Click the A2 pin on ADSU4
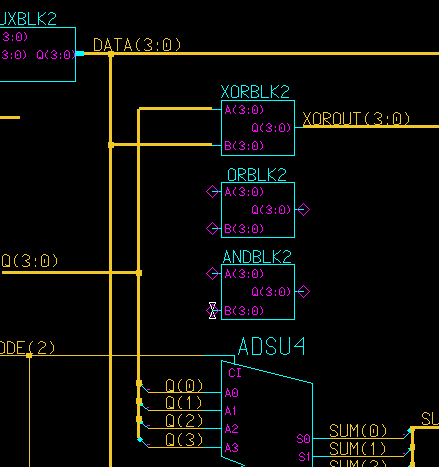Image resolution: width=439 pixels, height=467 pixels. pyautogui.click(x=232, y=429)
